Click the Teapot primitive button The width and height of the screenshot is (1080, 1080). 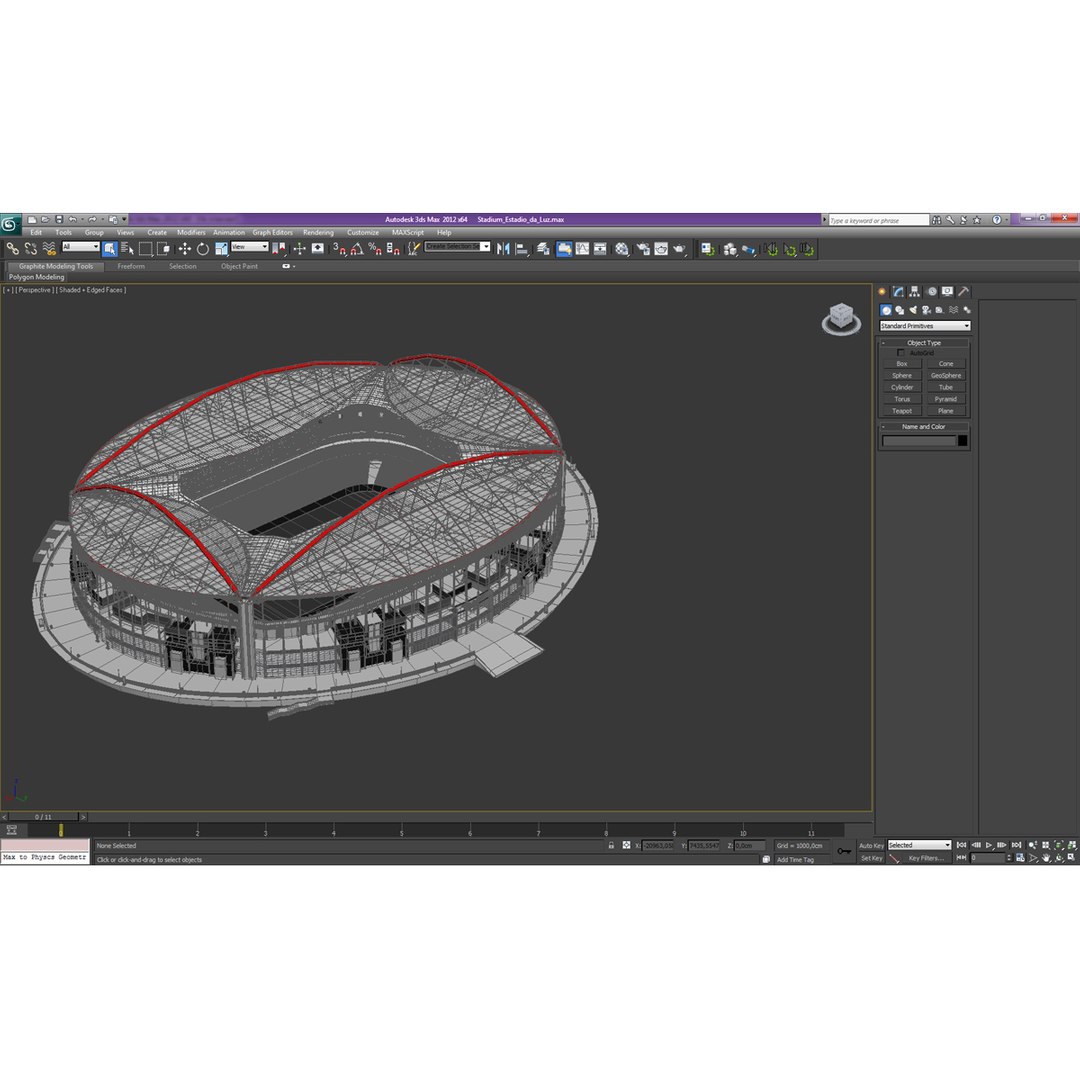tap(902, 411)
